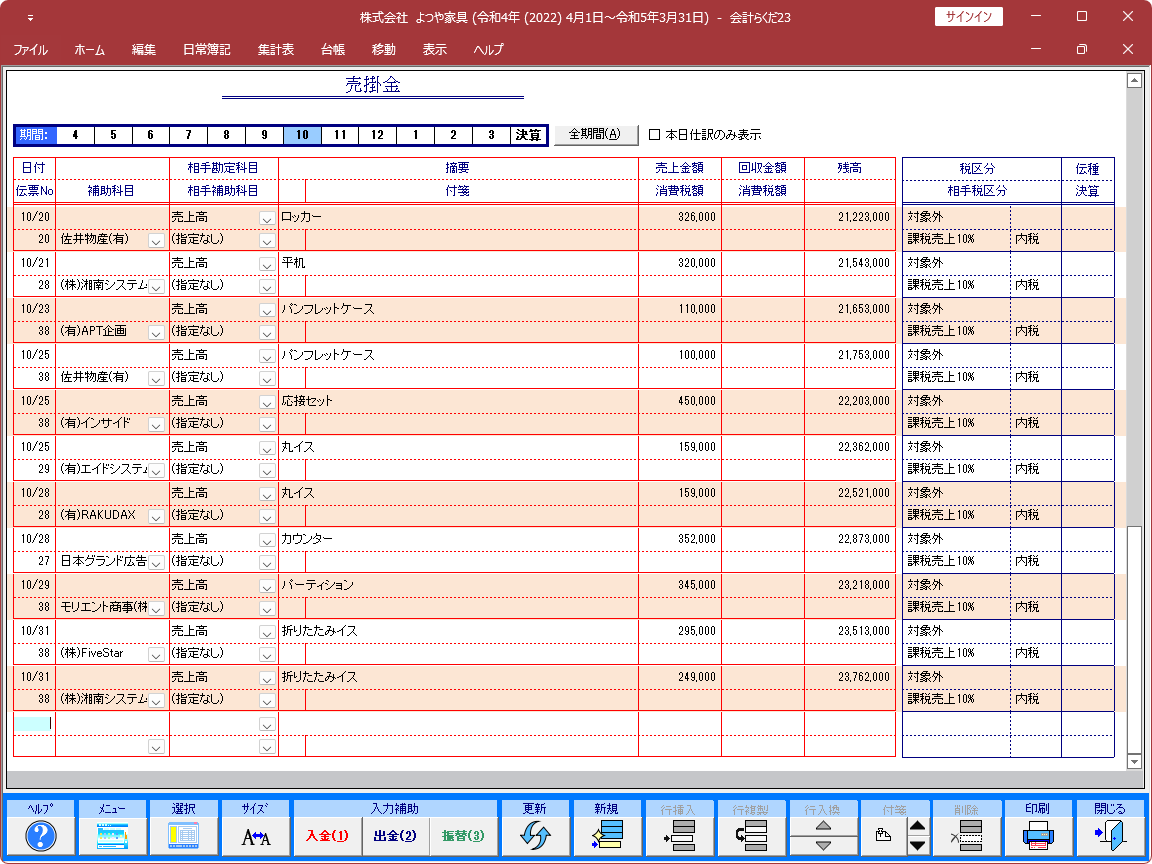Click 出金(2) input assist button
This screenshot has height=864, width=1152.
pyautogui.click(x=395, y=836)
